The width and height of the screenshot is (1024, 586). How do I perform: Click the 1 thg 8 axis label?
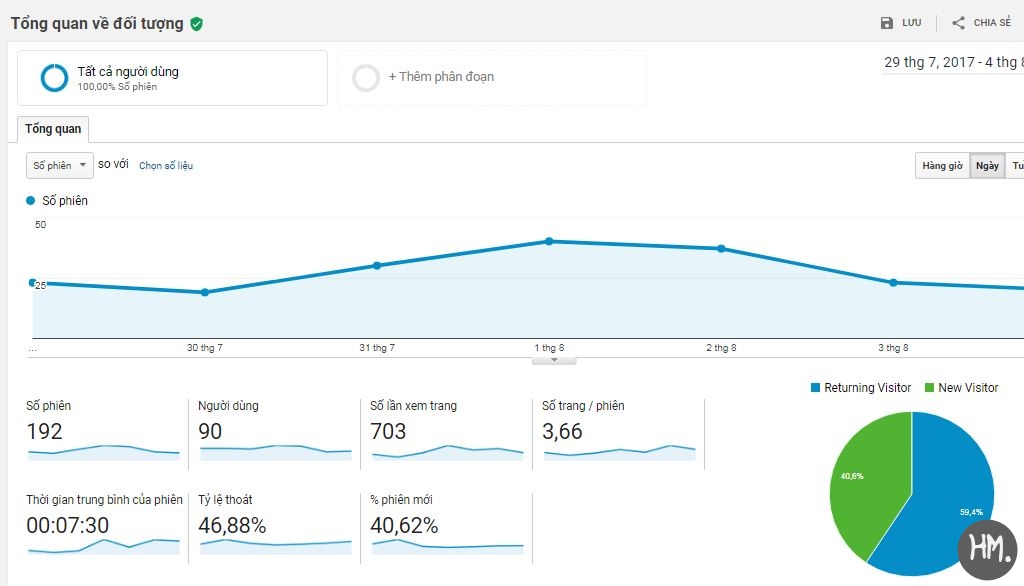pyautogui.click(x=549, y=348)
